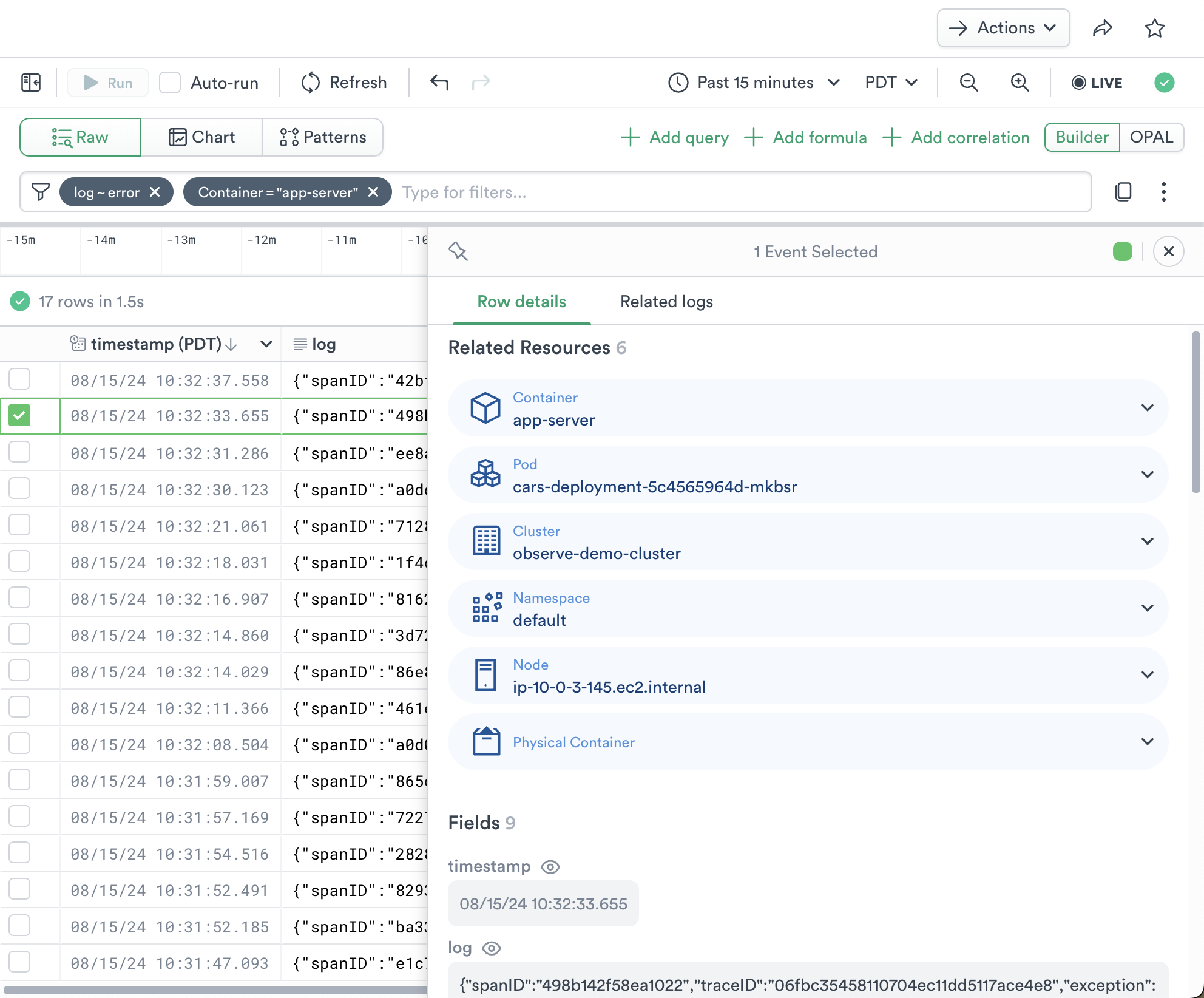Expand the Cluster observe-demo-cluster resource

point(1147,541)
